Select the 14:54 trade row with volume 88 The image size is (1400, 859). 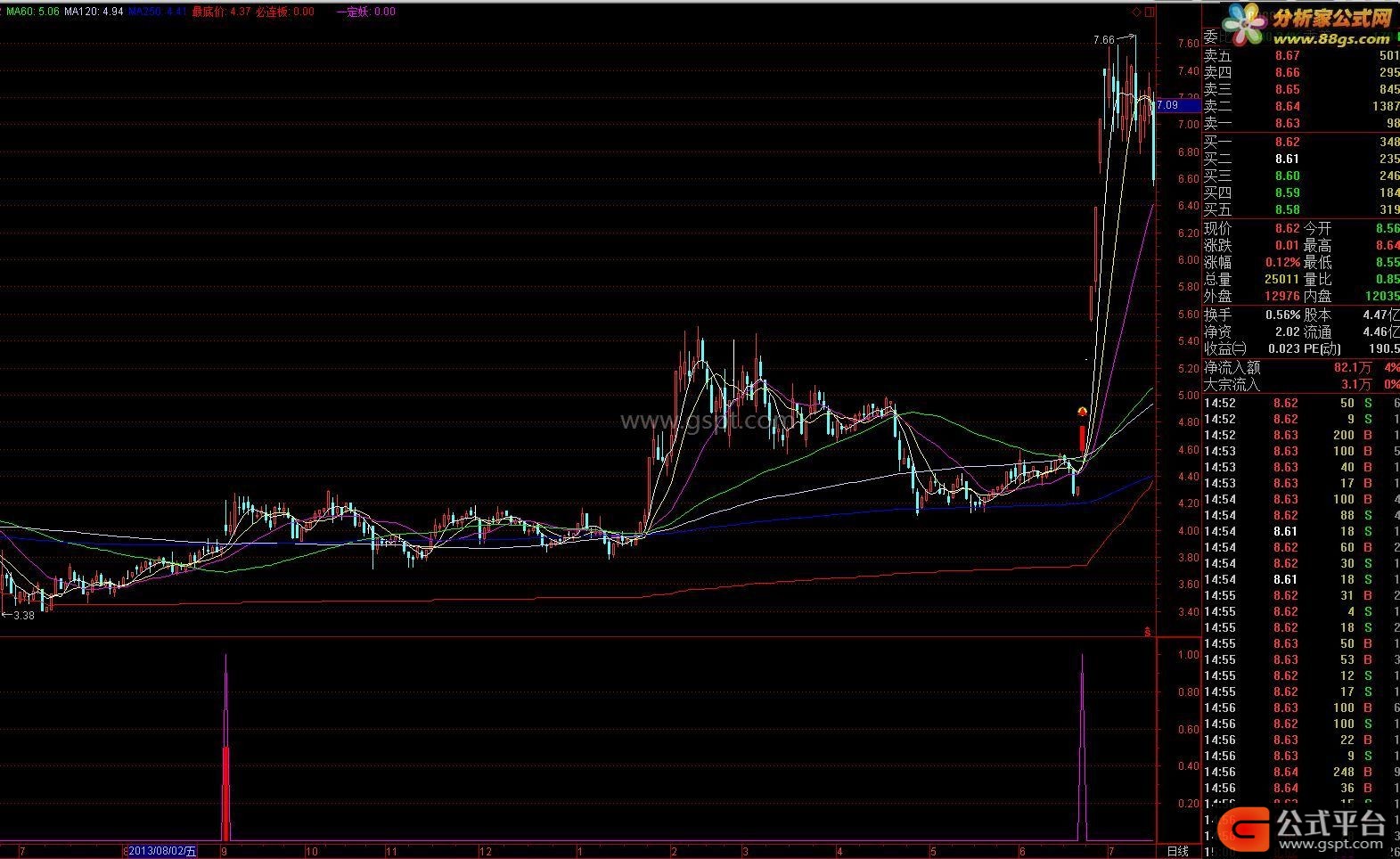(1301, 515)
